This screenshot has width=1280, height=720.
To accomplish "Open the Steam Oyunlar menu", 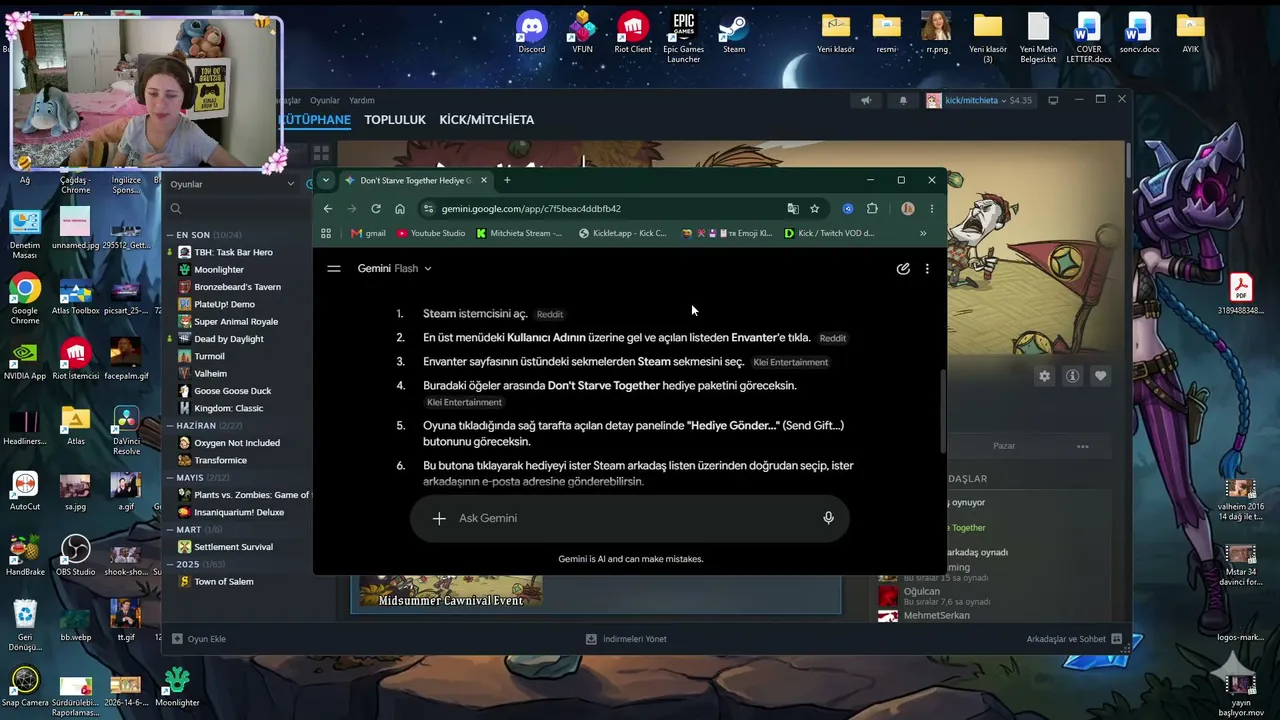I will click(325, 100).
